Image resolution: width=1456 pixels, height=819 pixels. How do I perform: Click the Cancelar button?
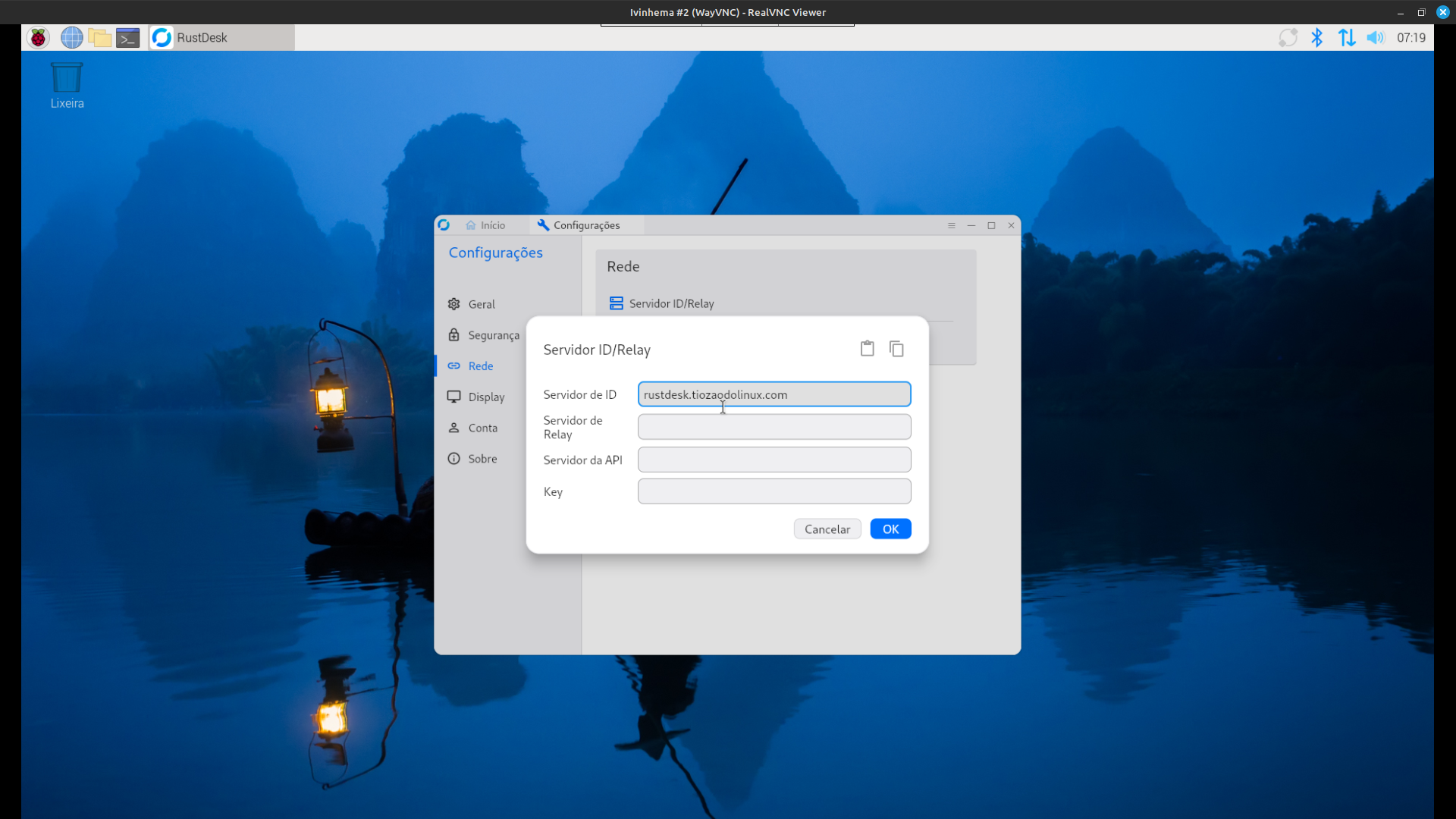pyautogui.click(x=827, y=529)
